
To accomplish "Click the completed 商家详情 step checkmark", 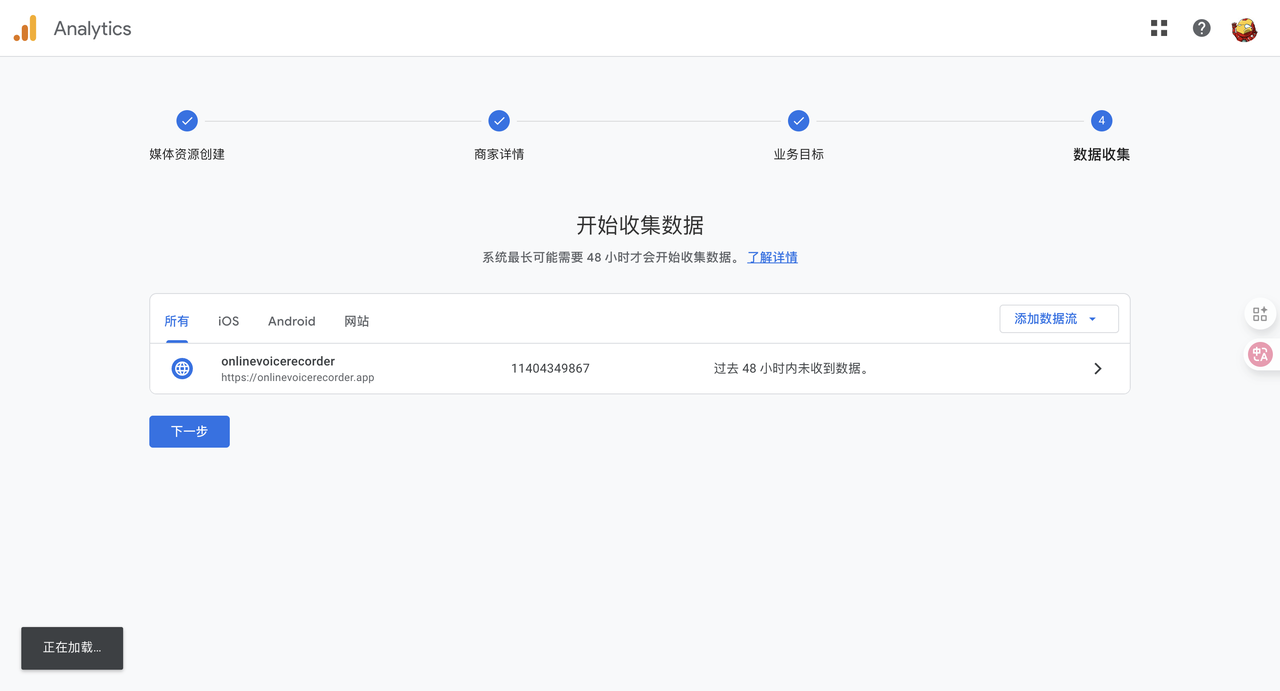I will pyautogui.click(x=499, y=121).
